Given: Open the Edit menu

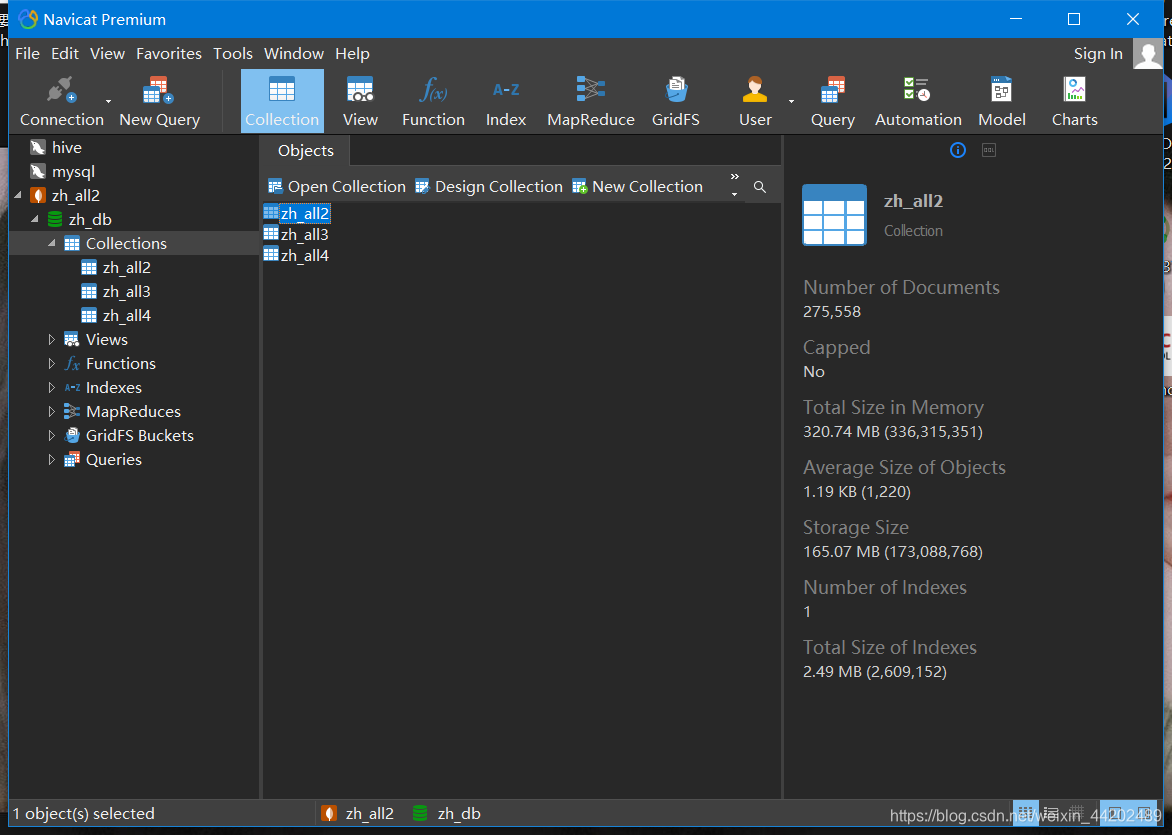Looking at the screenshot, I should click(x=65, y=54).
